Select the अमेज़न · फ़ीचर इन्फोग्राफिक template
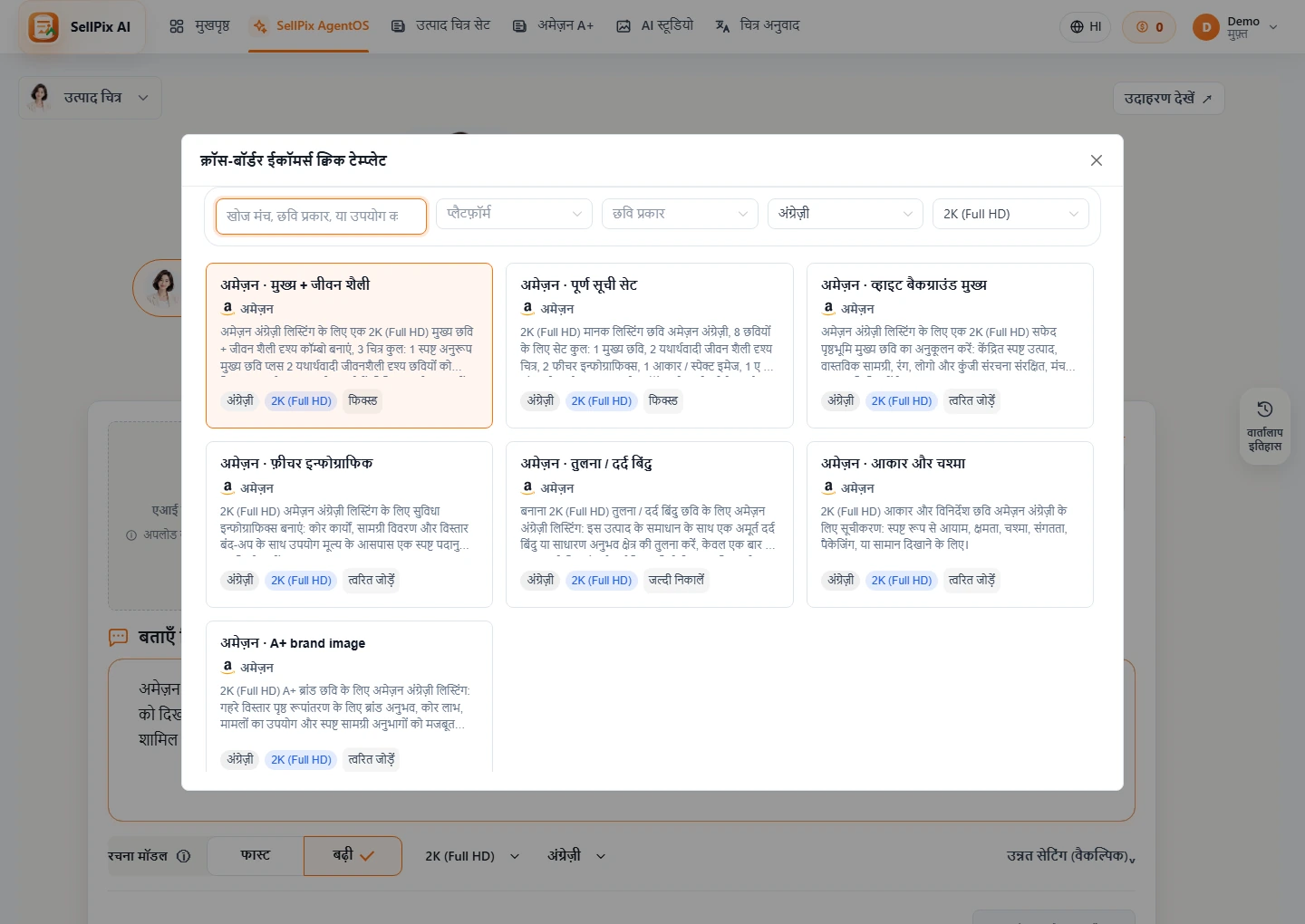 [349, 525]
